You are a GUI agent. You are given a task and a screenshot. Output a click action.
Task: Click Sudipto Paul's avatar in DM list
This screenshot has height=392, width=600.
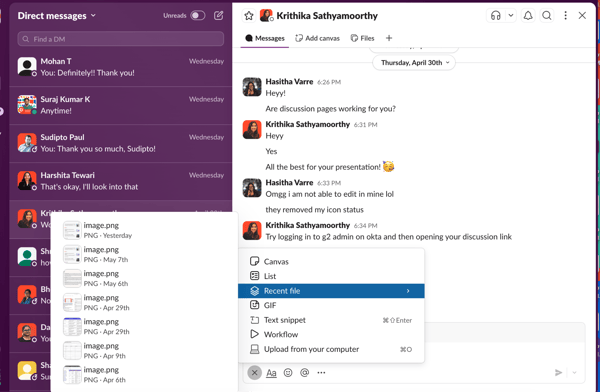tap(27, 142)
